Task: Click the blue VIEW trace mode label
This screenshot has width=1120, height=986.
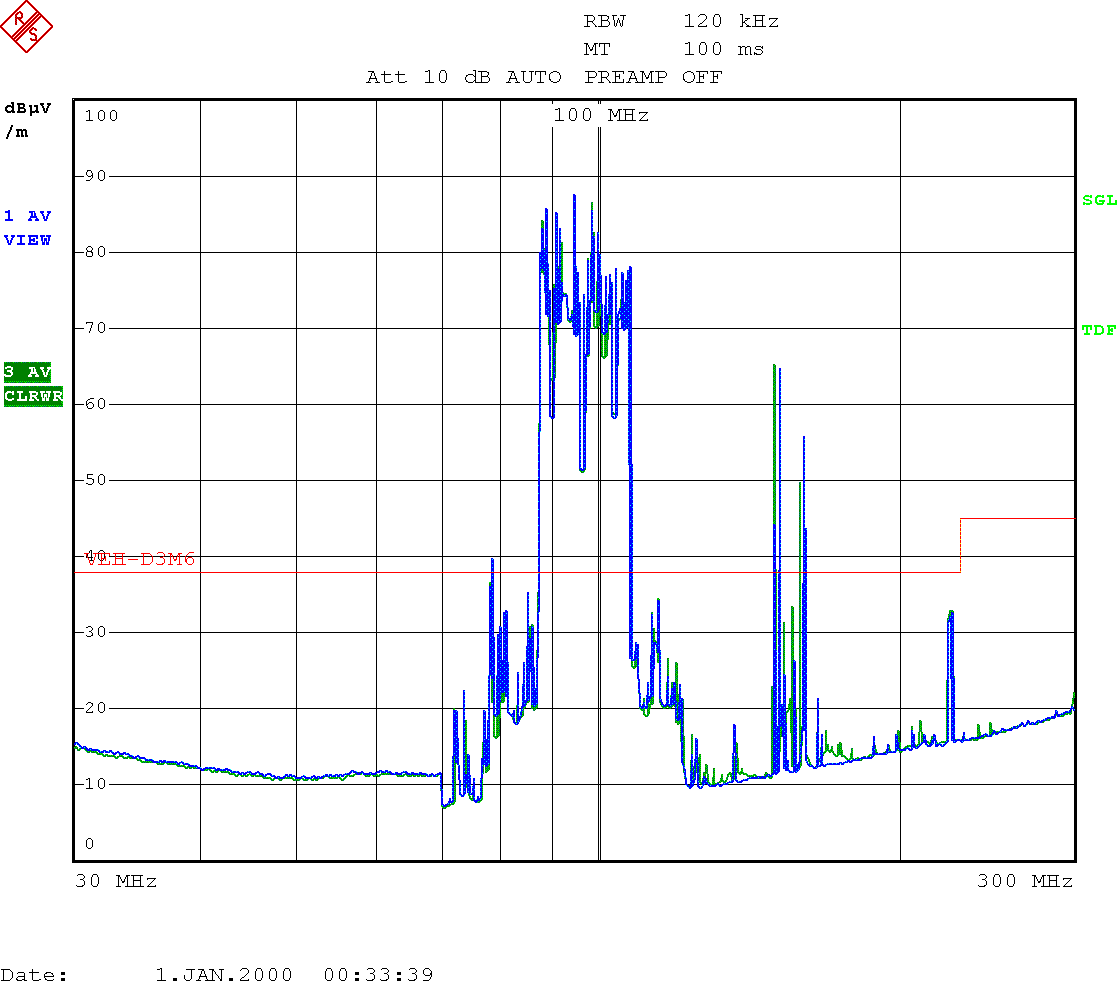Action: (27, 240)
